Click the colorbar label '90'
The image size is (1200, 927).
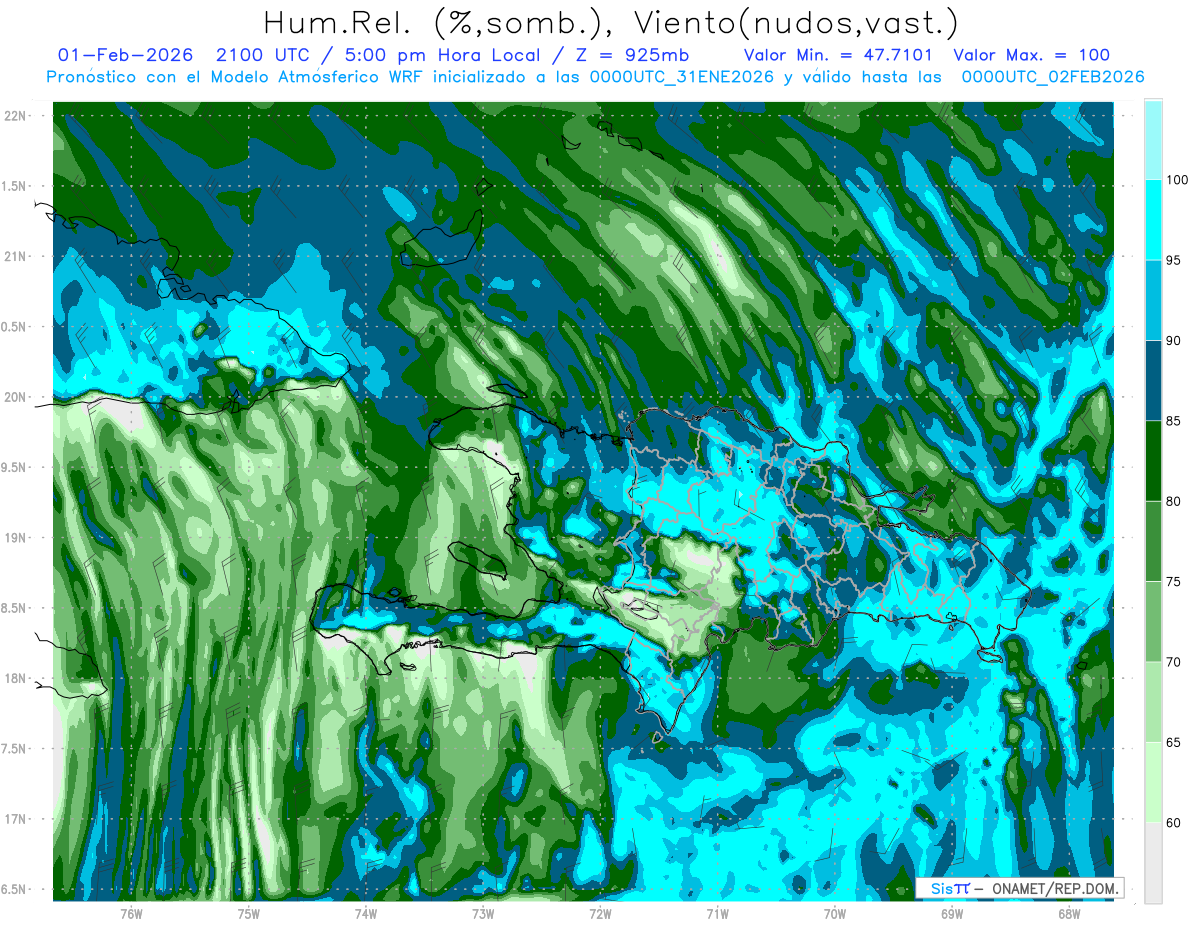coord(1176,341)
